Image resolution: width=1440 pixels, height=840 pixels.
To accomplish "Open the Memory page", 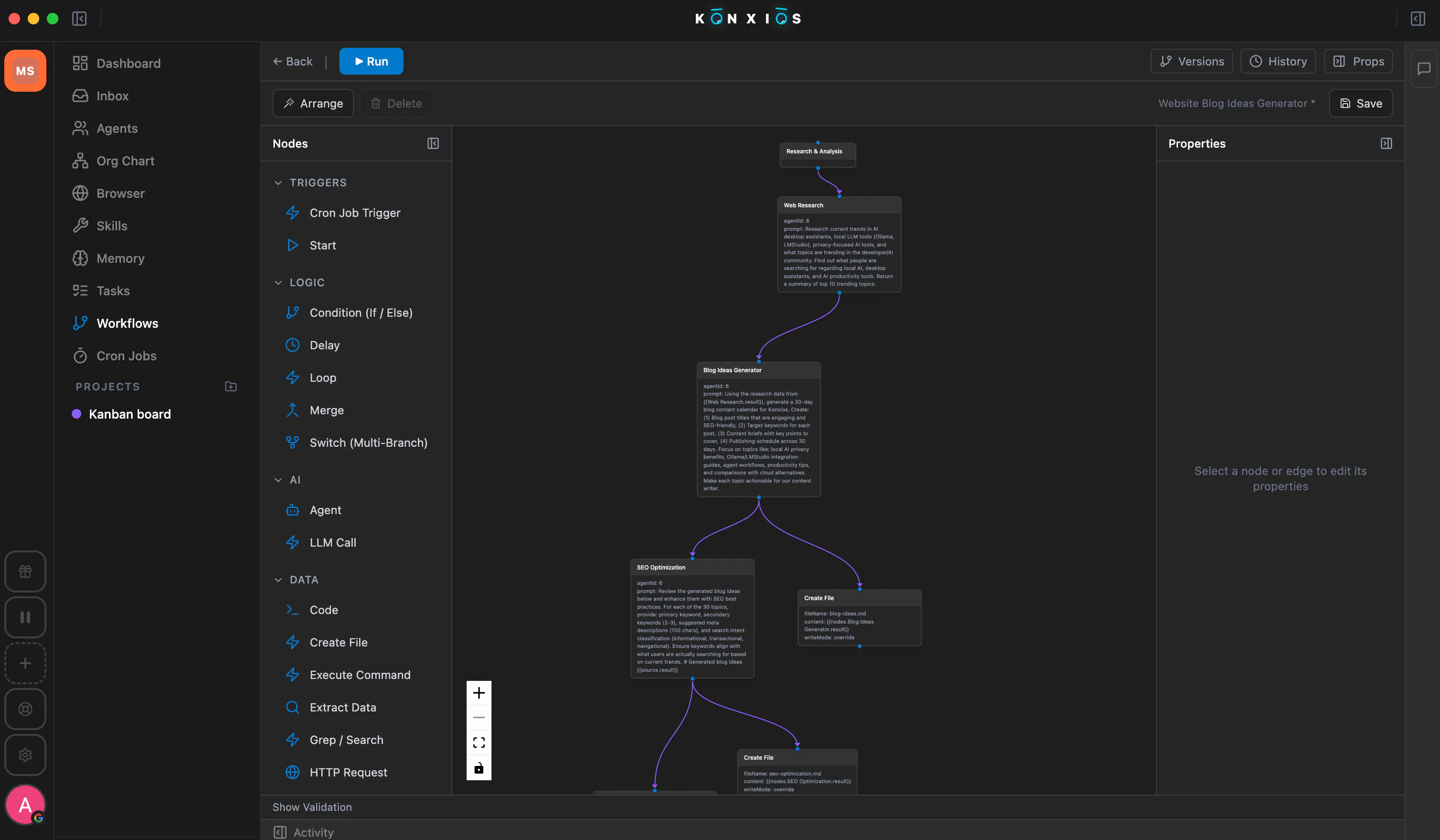I will pos(109,258).
